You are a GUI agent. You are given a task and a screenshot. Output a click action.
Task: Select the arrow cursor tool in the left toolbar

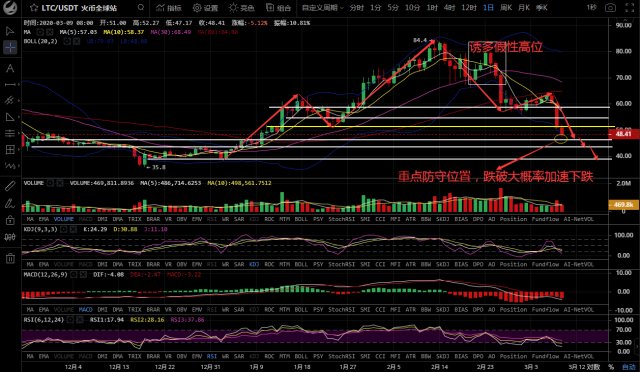pyautogui.click(x=10, y=31)
